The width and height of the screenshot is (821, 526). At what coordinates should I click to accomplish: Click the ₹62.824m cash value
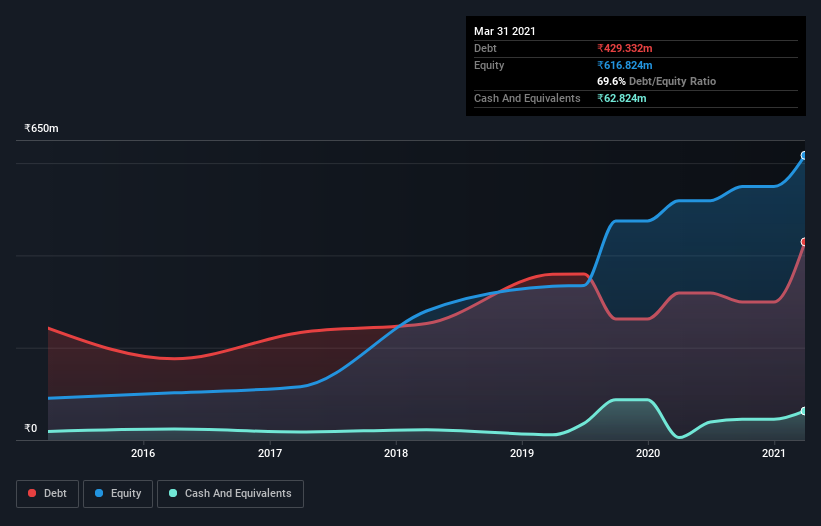click(622, 98)
